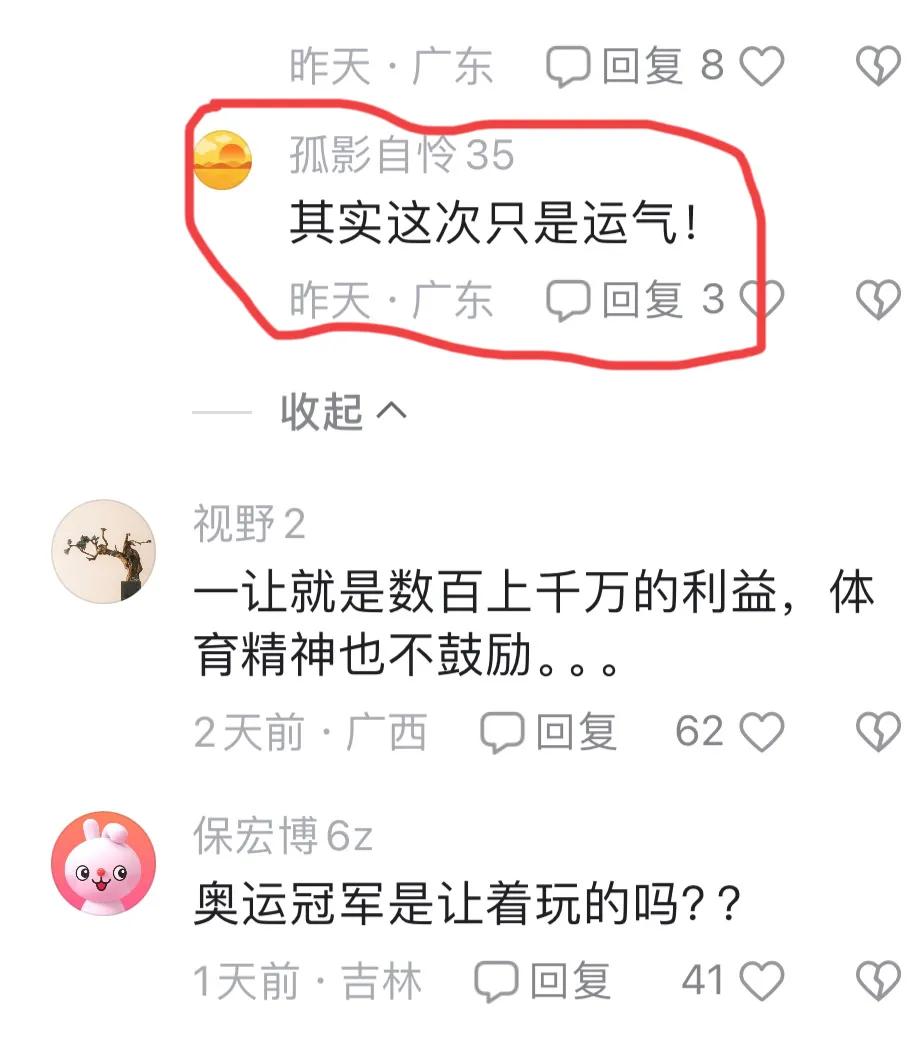Like the 孤影自怜35 comment with heart
This screenshot has height=1039, width=909.
click(761, 299)
